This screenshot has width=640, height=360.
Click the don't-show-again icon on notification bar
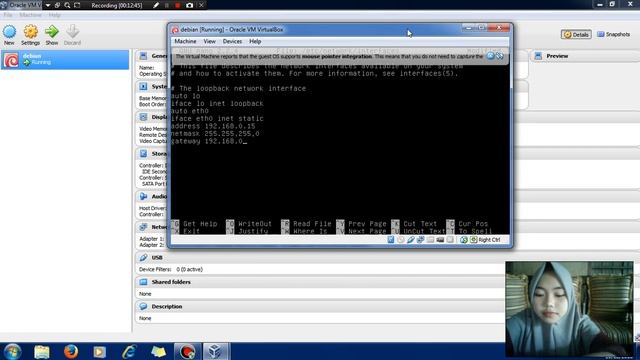tap(500, 56)
